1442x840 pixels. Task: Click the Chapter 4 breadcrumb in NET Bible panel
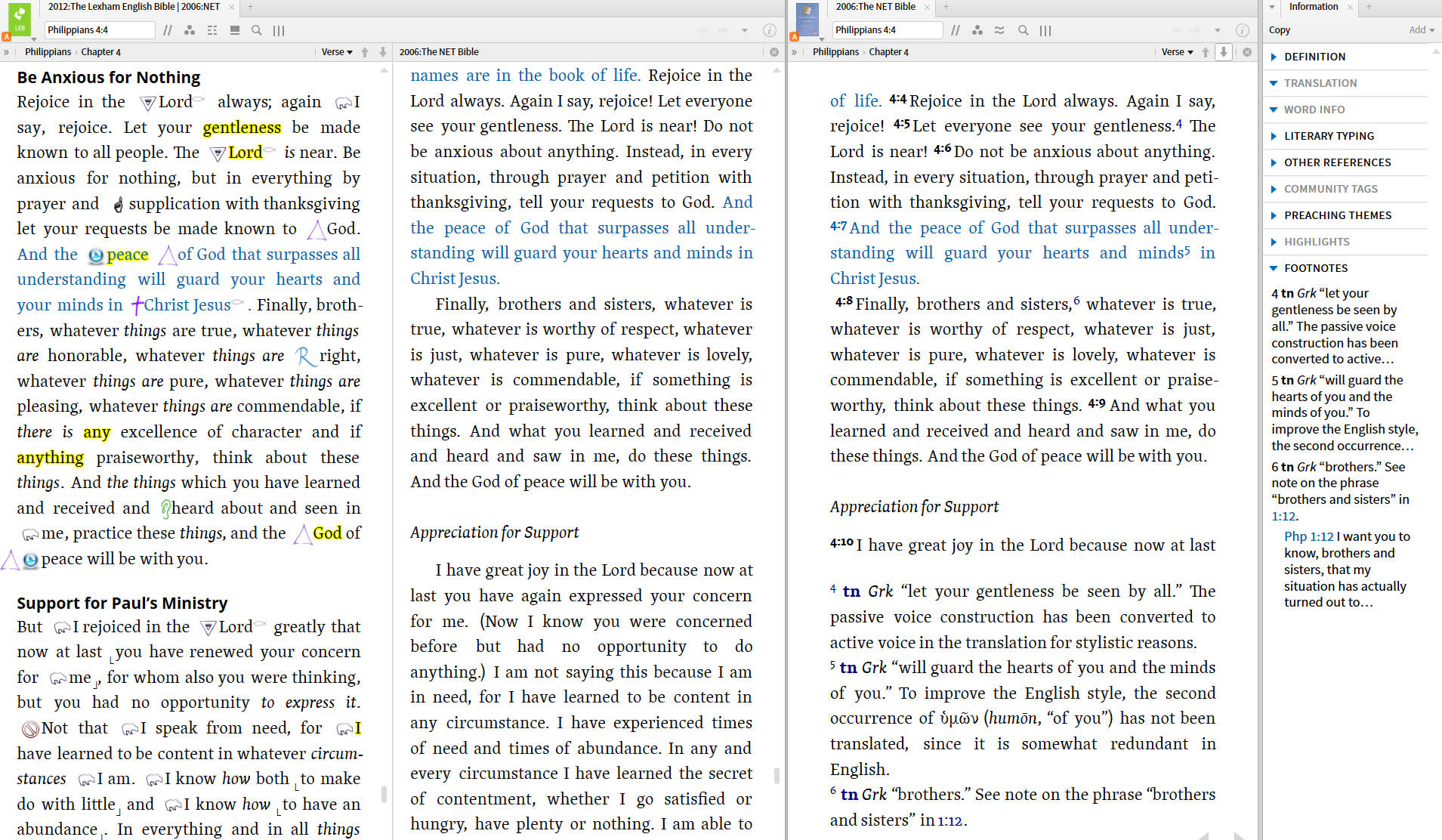tap(889, 52)
